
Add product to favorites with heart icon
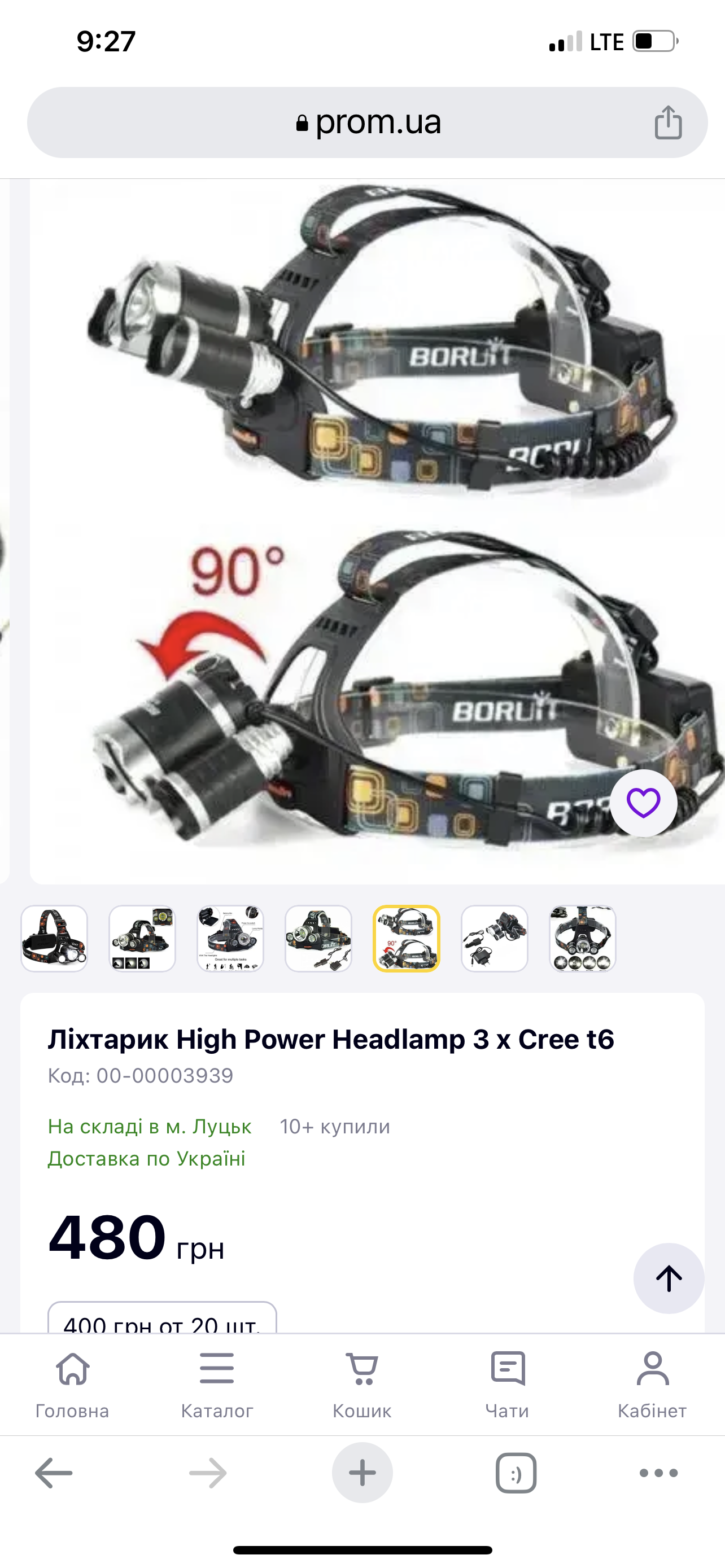(644, 803)
